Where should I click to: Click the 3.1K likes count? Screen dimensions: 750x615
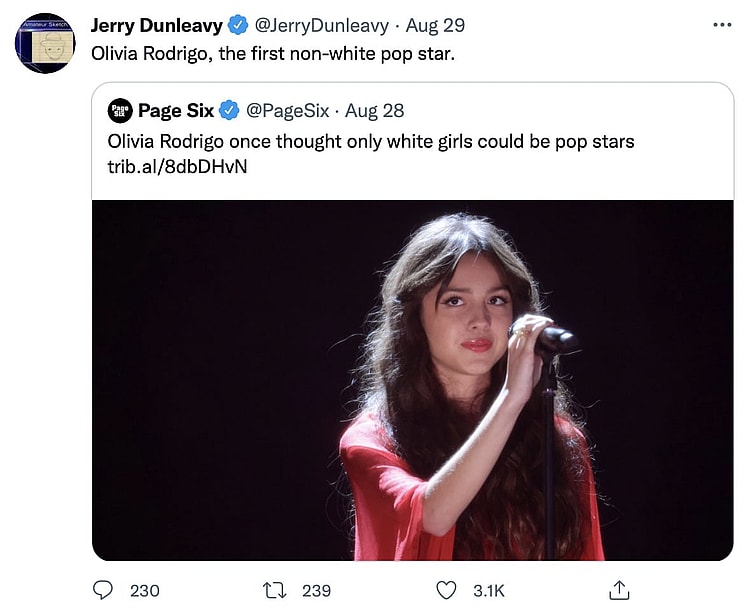click(489, 591)
